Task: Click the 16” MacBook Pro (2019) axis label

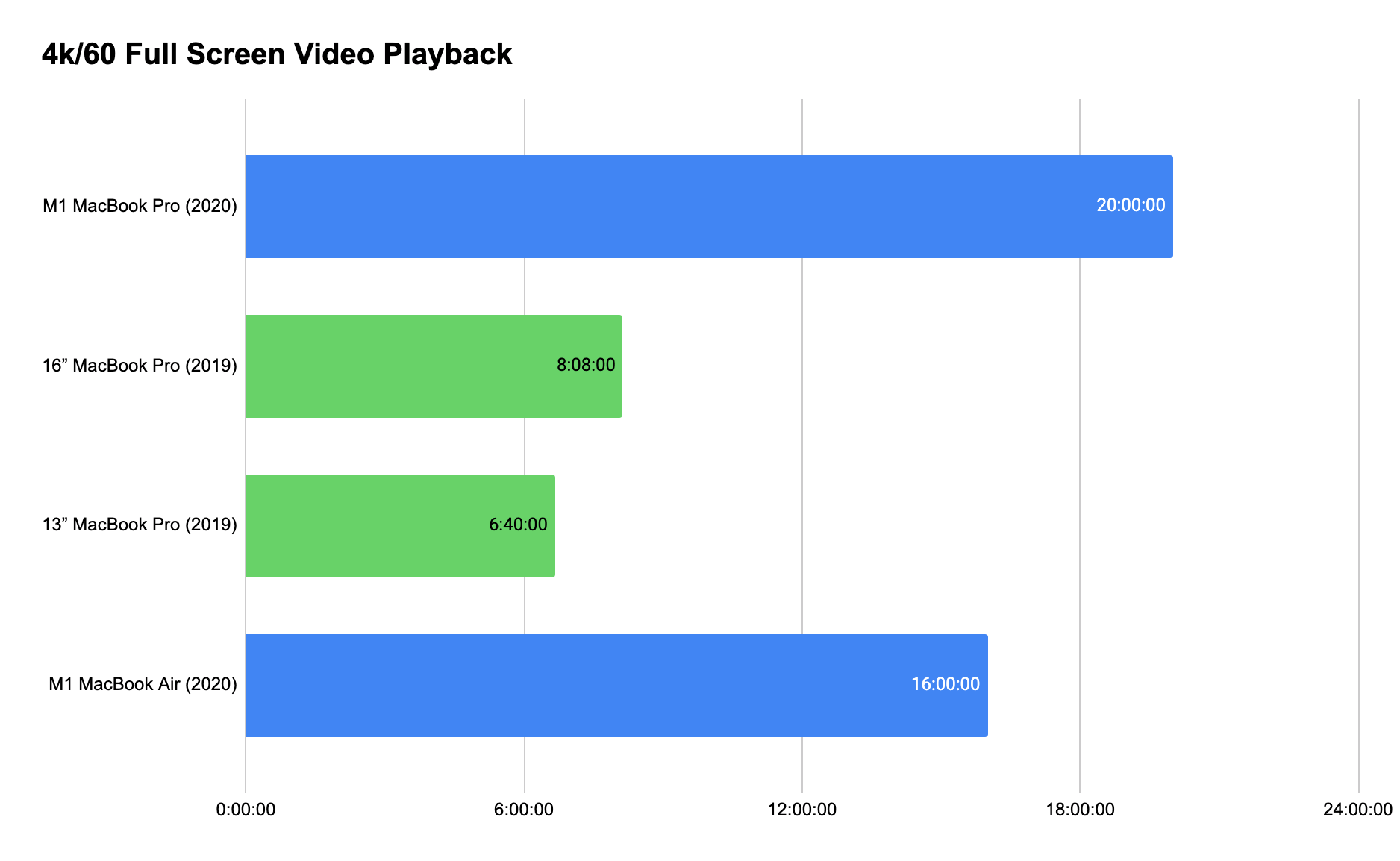Action: (x=140, y=366)
